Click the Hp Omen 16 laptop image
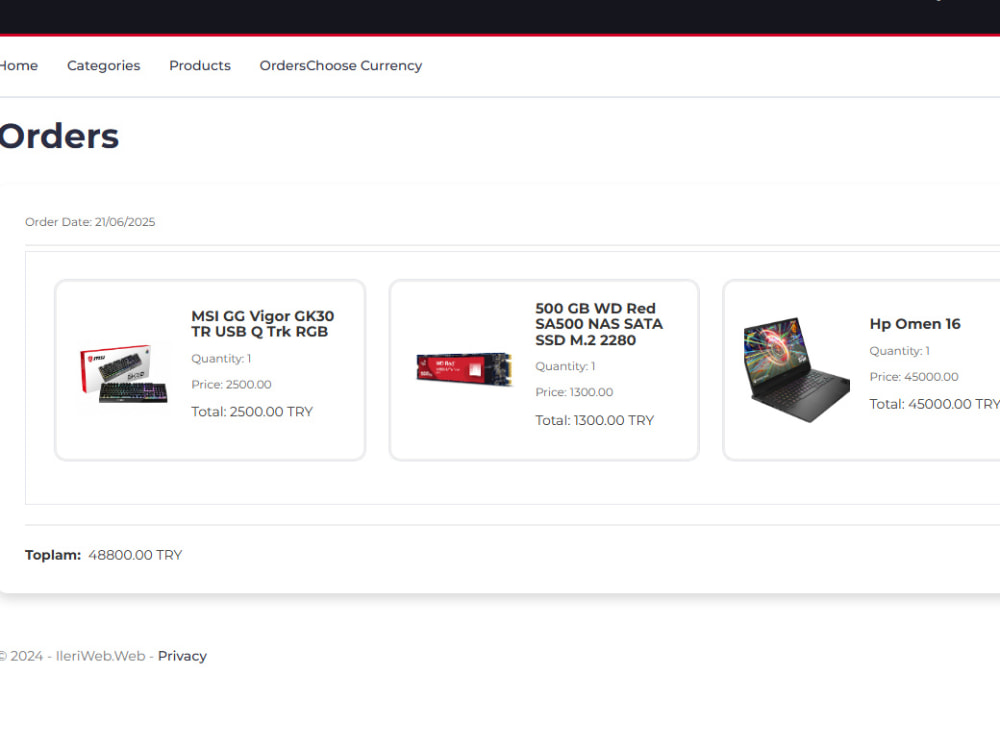The width and height of the screenshot is (1000, 750). 797,370
